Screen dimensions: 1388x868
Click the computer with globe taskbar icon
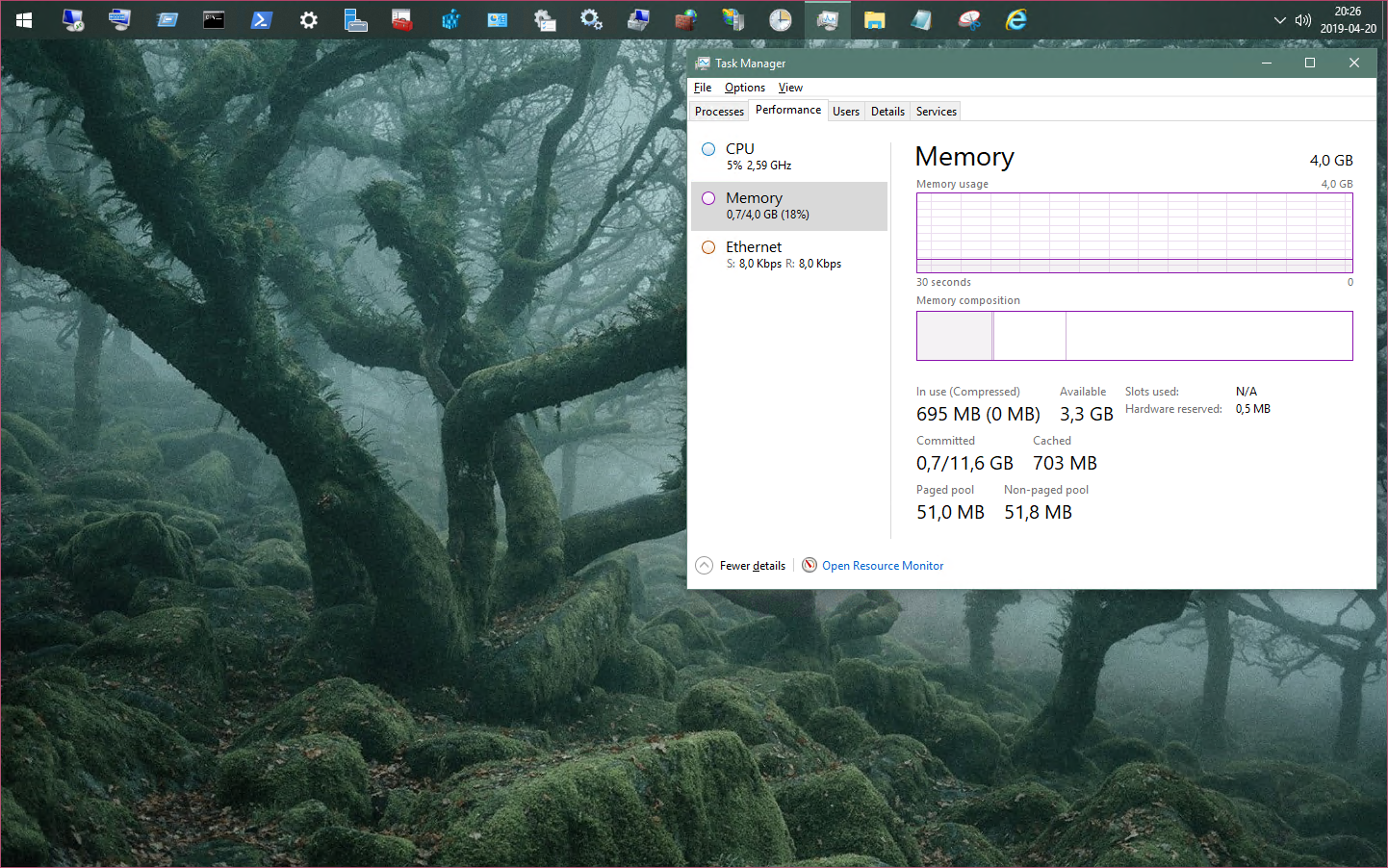(x=733, y=19)
